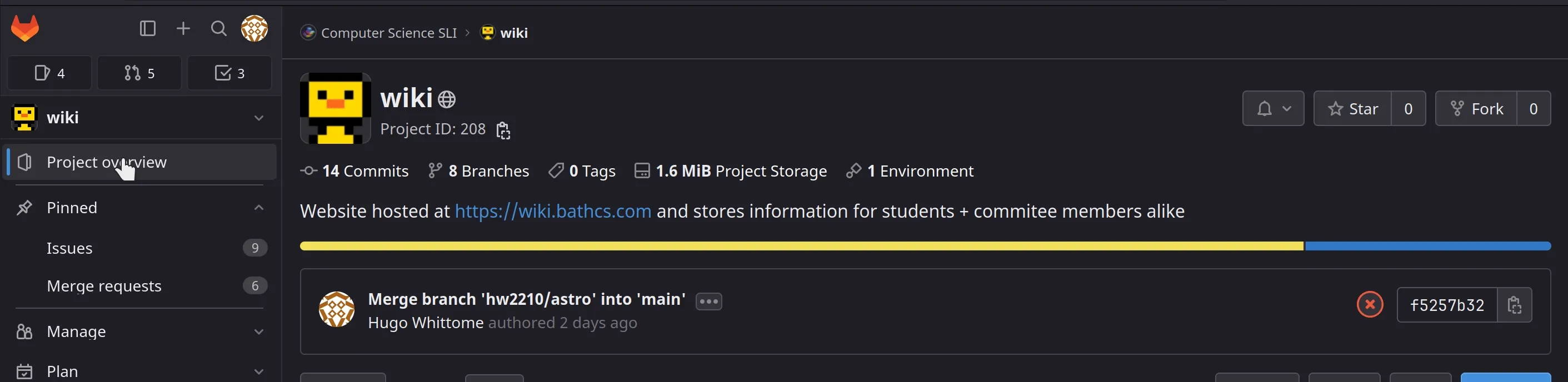The image size is (1568, 382).
Task: Open the failed pipeline status red icon
Action: pos(1369,305)
